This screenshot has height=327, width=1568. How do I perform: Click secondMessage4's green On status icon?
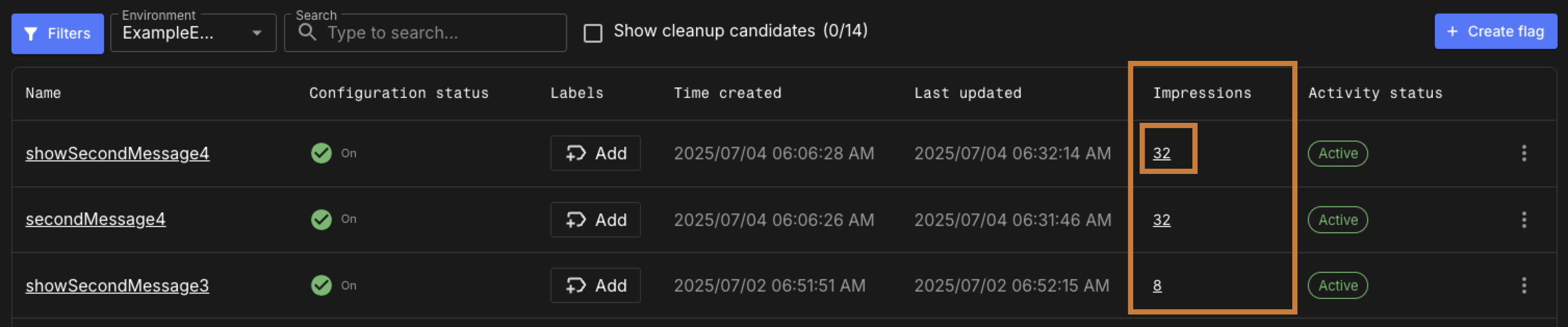[x=322, y=219]
